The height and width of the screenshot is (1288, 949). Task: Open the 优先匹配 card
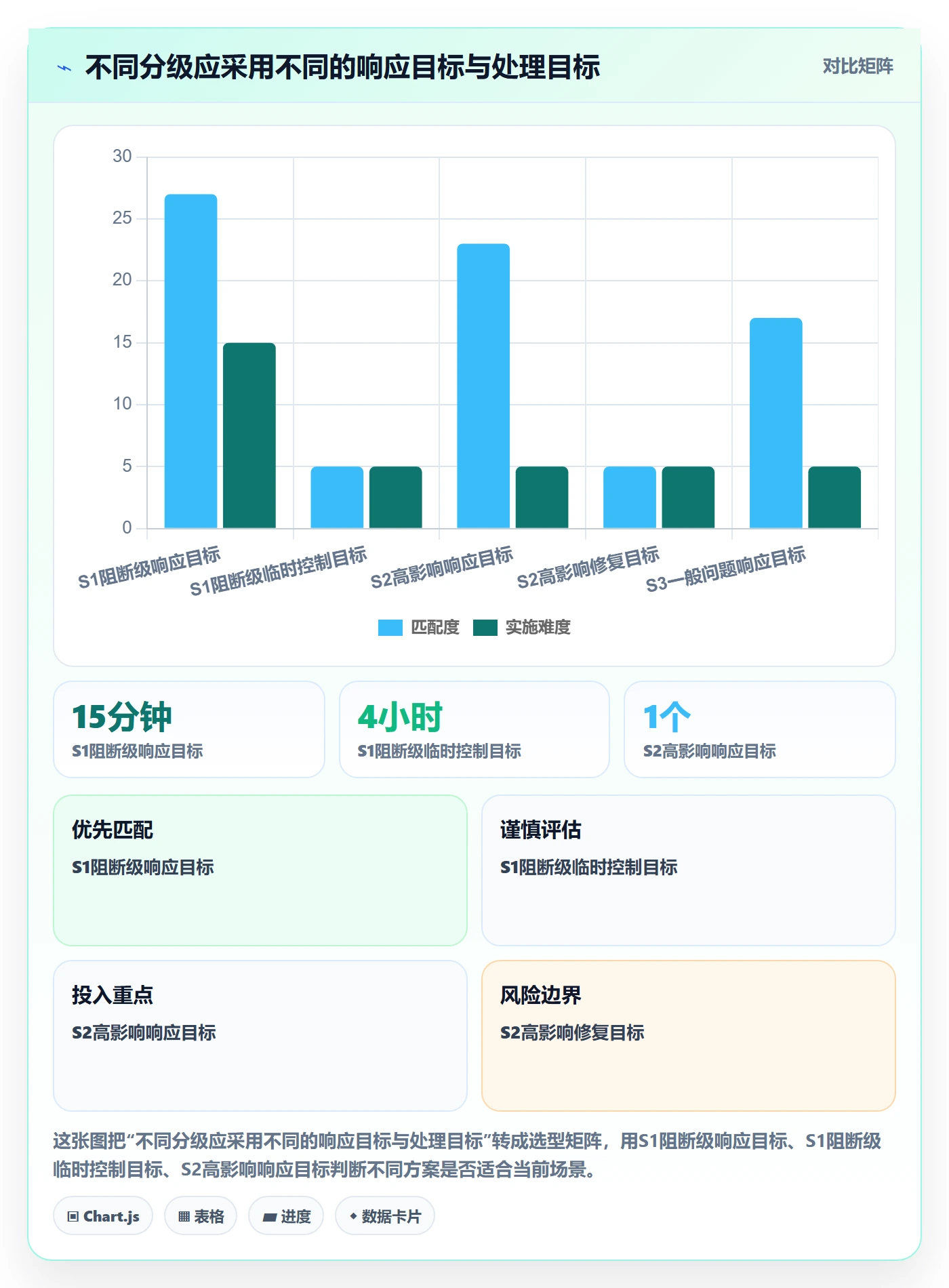pos(260,870)
